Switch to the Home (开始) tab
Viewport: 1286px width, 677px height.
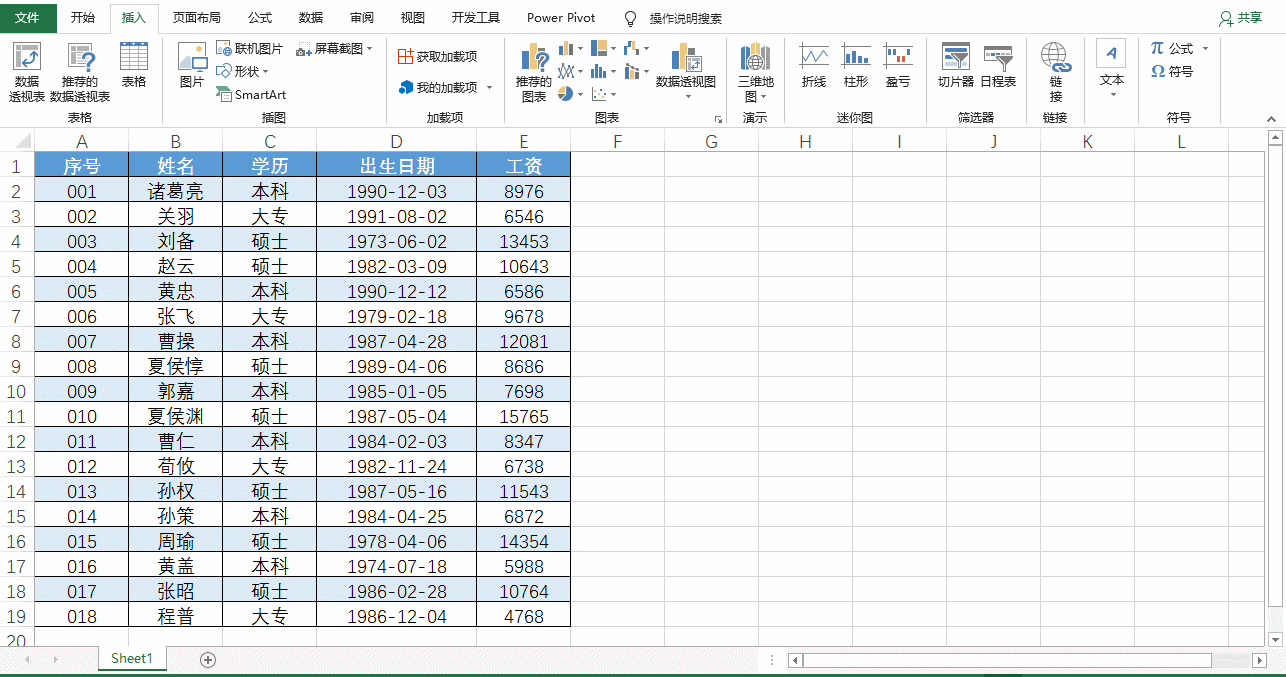(83, 18)
